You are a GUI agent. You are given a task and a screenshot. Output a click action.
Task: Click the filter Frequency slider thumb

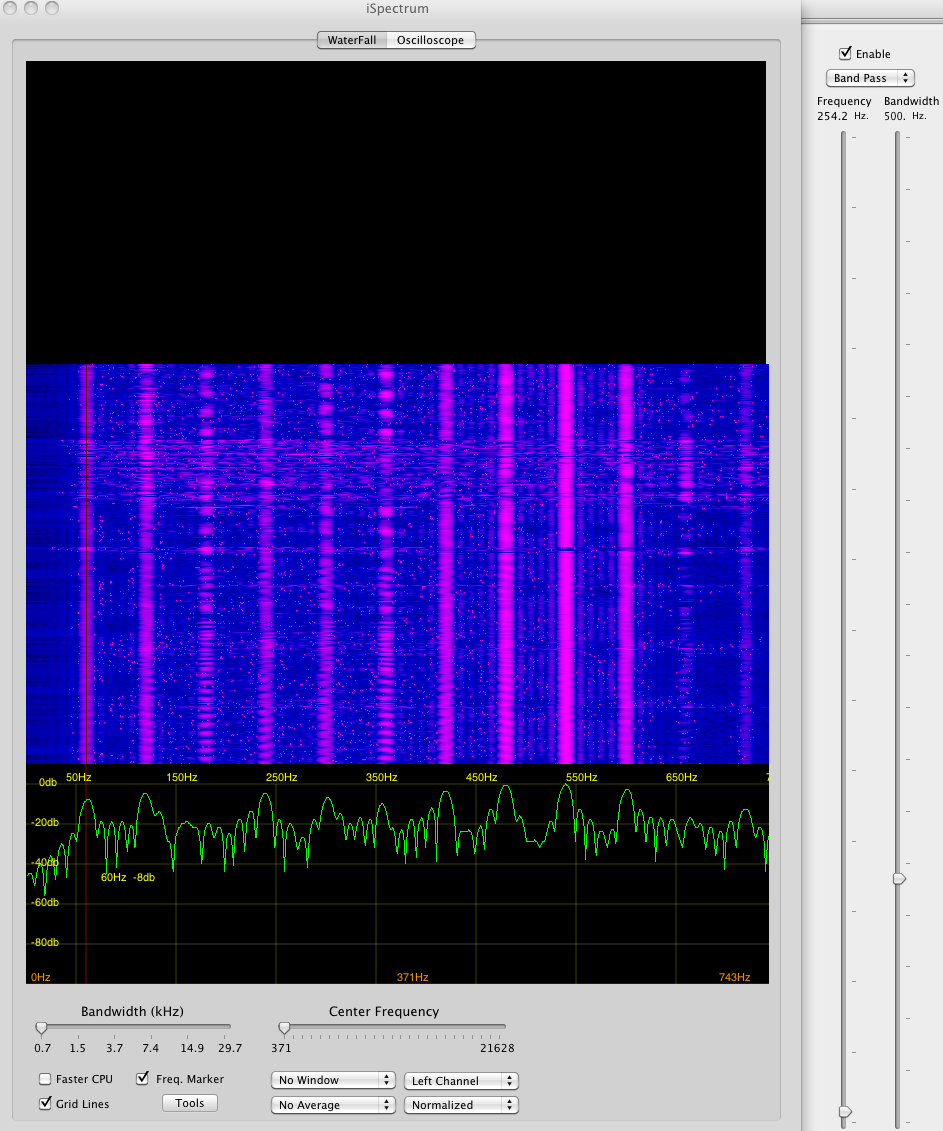click(845, 1112)
